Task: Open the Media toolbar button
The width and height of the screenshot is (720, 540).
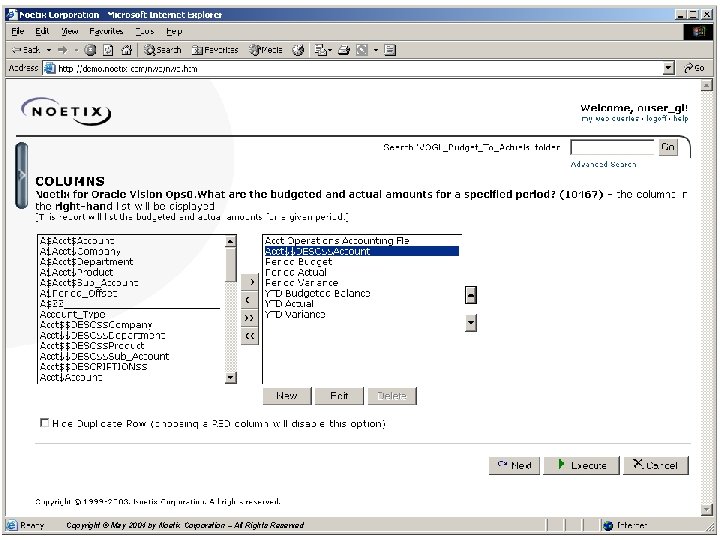Action: (x=265, y=50)
